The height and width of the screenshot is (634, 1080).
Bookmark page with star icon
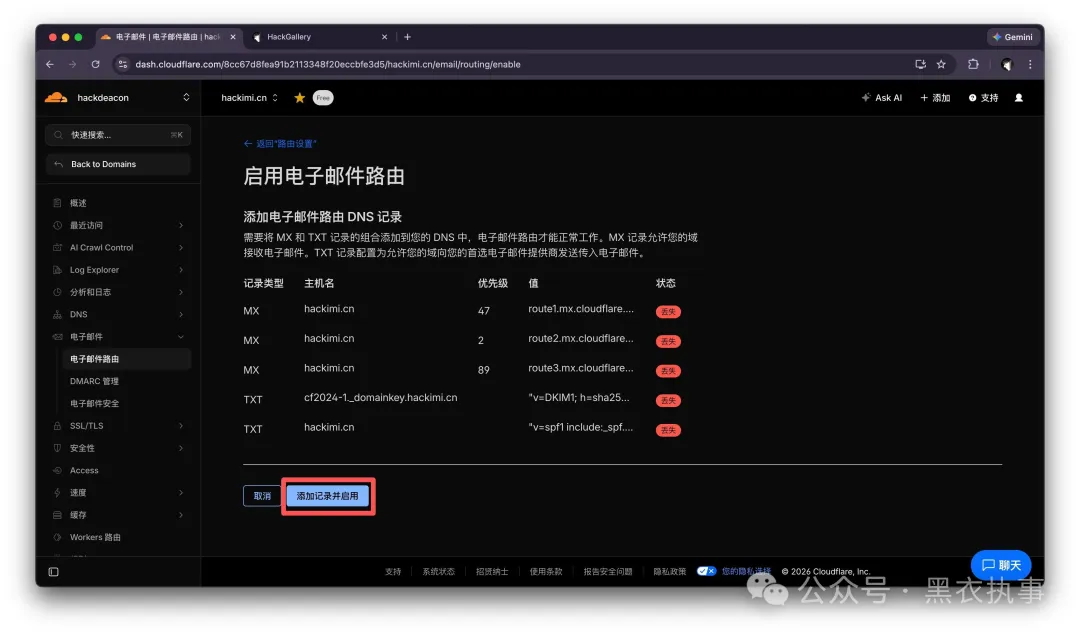tap(941, 64)
